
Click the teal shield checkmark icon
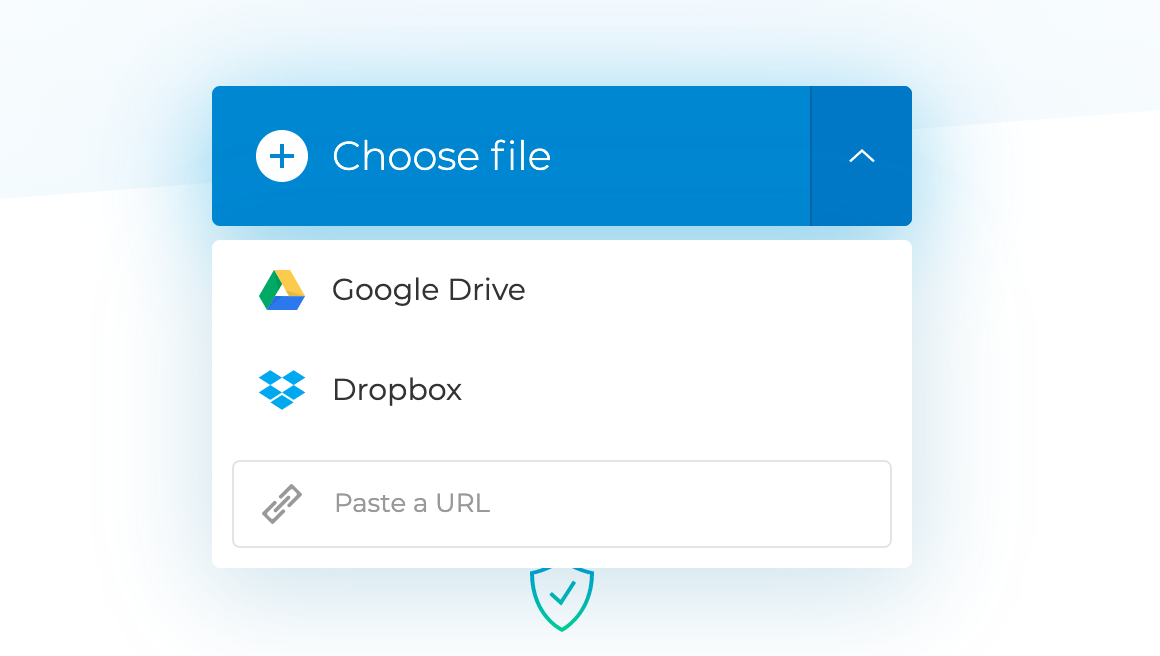(x=562, y=598)
